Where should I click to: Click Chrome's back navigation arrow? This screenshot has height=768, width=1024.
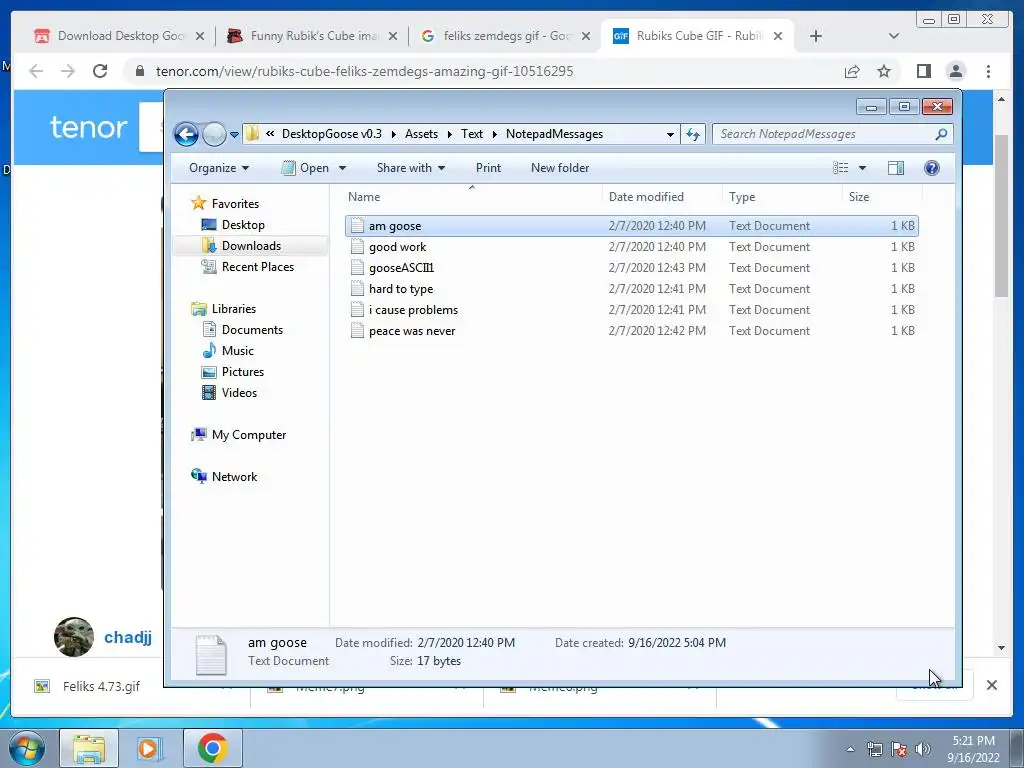coord(37,71)
